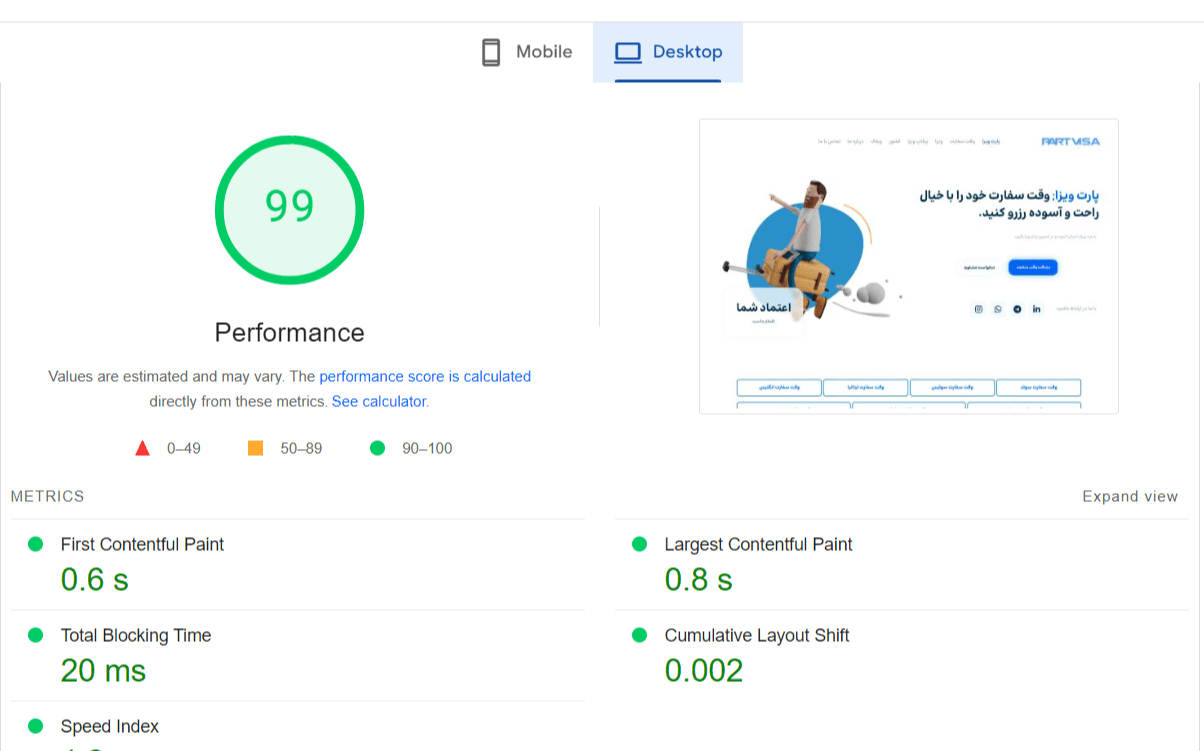Click the Expand view button

[x=1130, y=497]
